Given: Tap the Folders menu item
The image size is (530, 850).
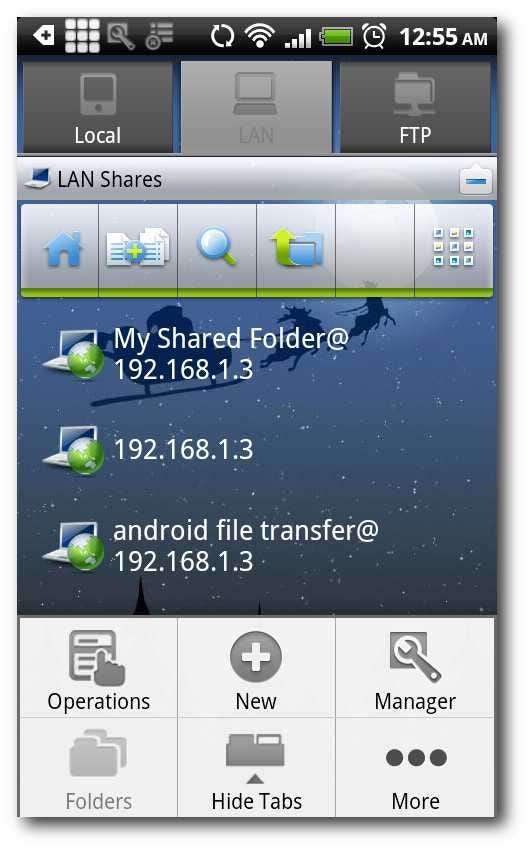Looking at the screenshot, I should pyautogui.click(x=99, y=768).
